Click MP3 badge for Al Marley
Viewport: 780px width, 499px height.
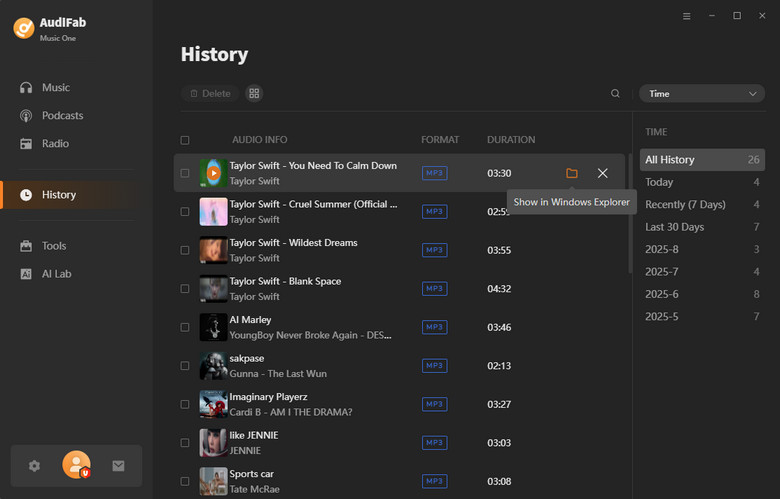[x=434, y=327]
